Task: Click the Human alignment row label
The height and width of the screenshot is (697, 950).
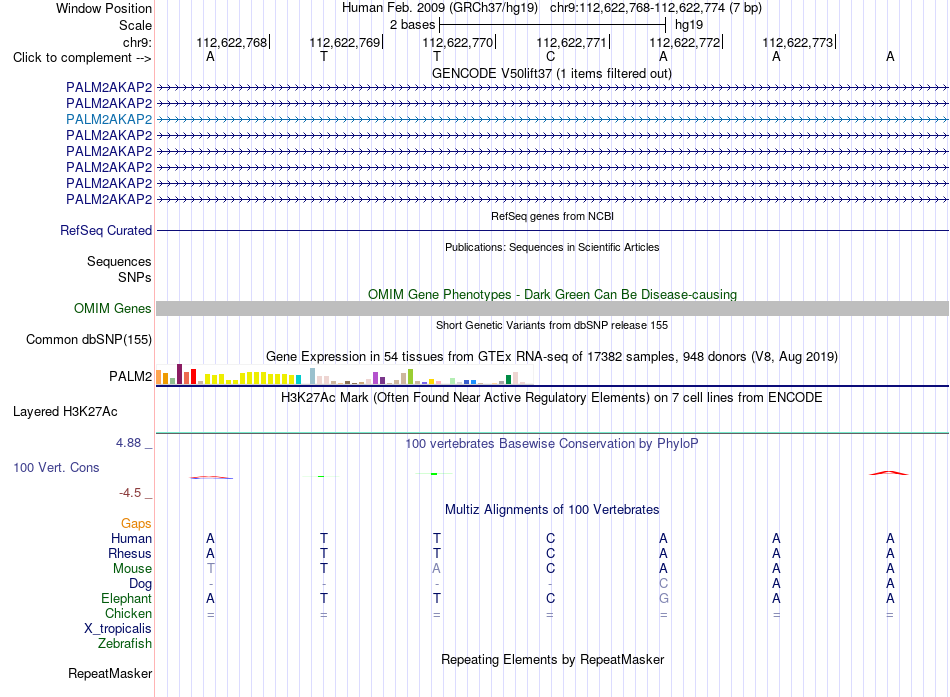Action: pyautogui.click(x=131, y=538)
